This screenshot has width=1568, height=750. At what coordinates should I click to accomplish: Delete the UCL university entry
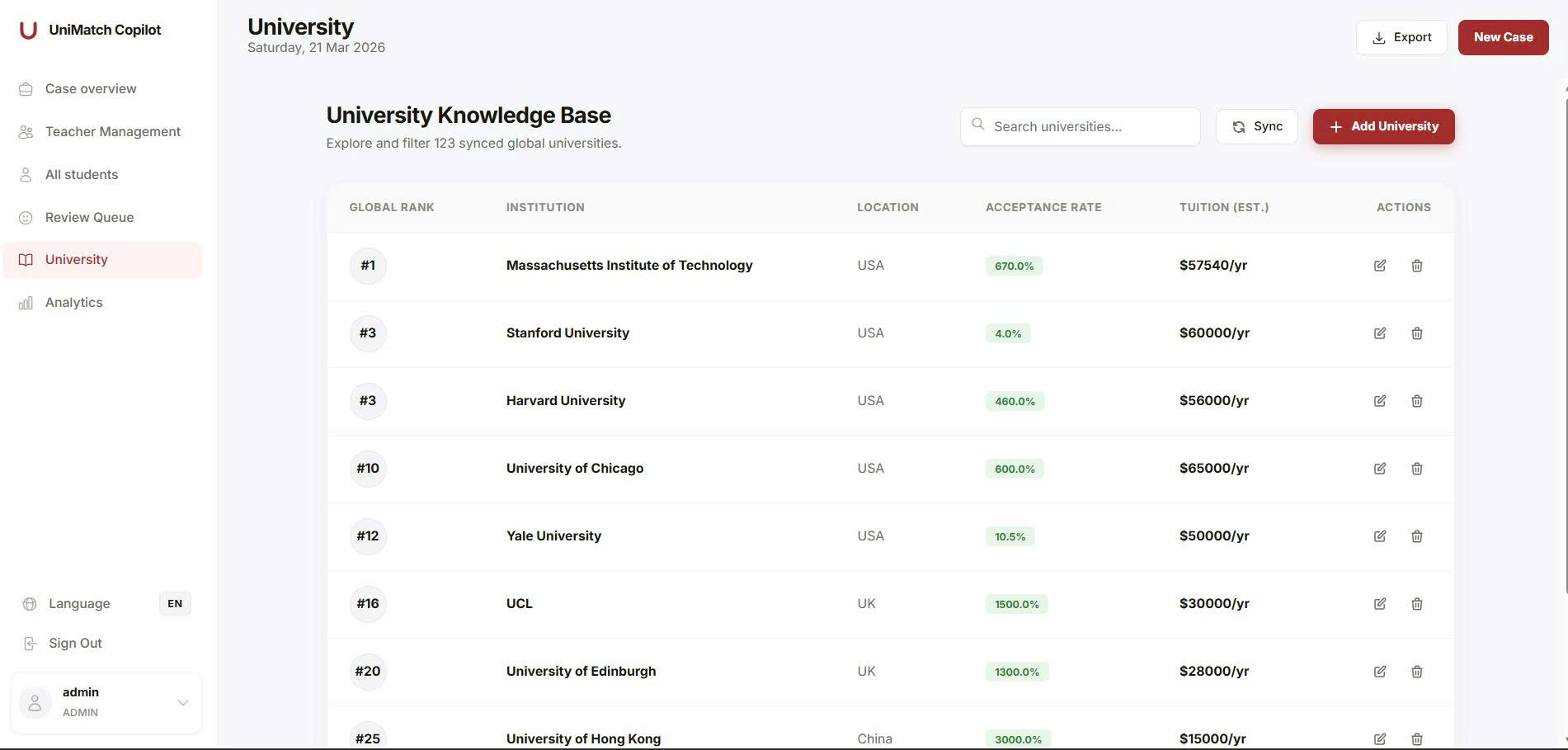pos(1417,604)
